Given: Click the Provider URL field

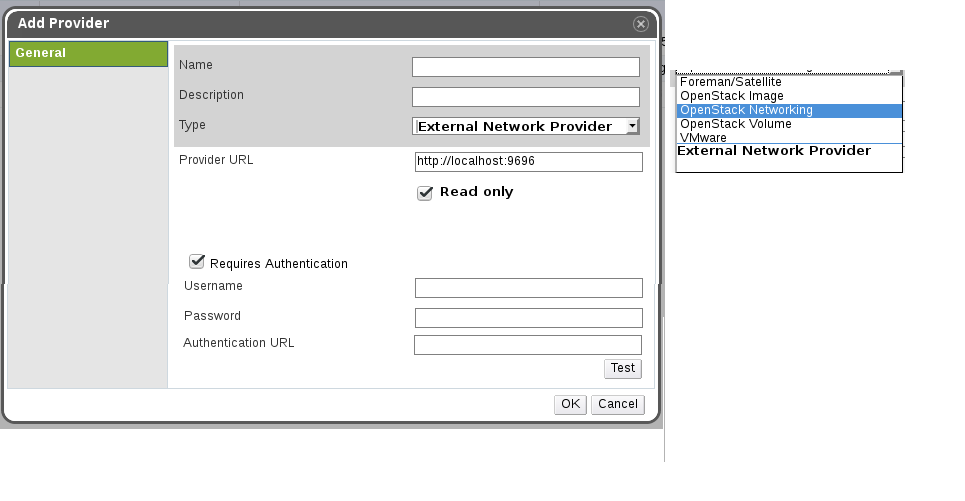Looking at the screenshot, I should click(x=528, y=162).
